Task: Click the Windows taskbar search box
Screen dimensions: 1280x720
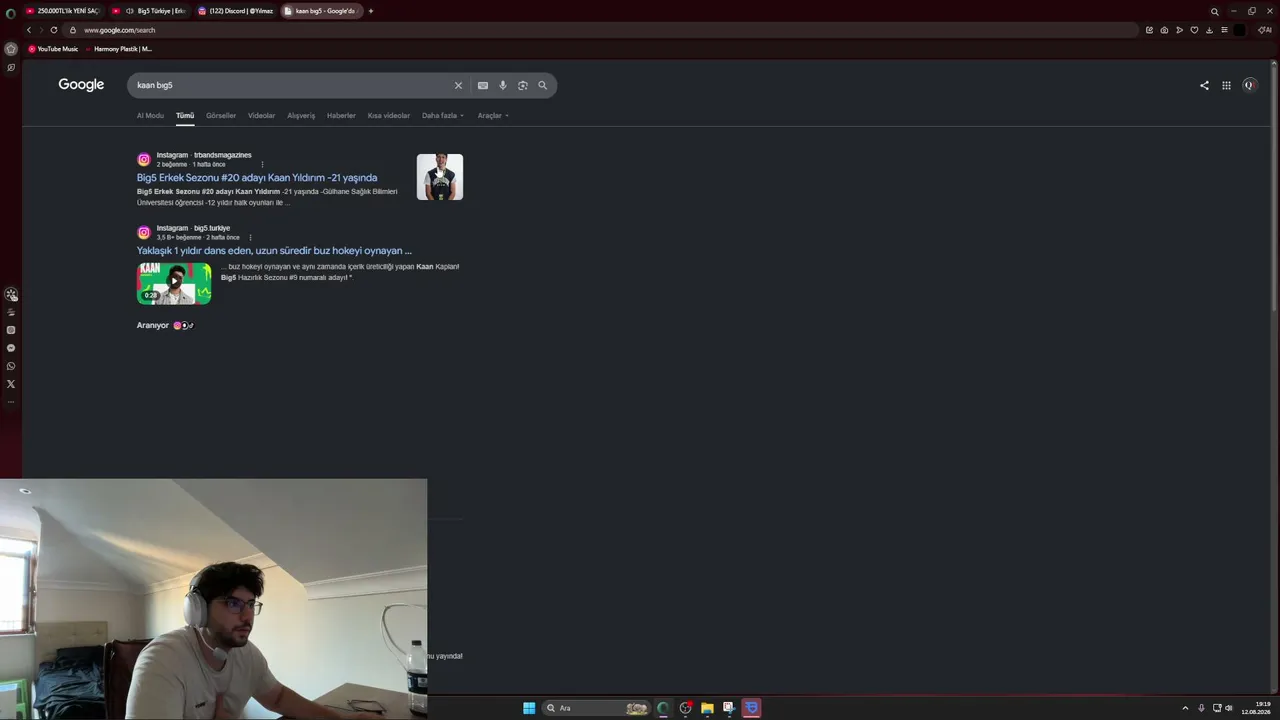Action: point(596,708)
